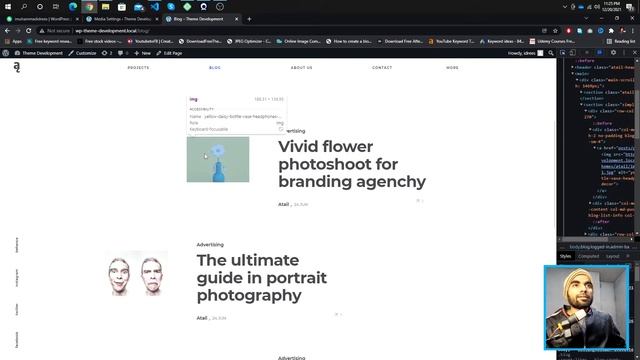Open Vivid flower photoshoot post title
Viewport: 640px width, 360px height.
coord(352,164)
